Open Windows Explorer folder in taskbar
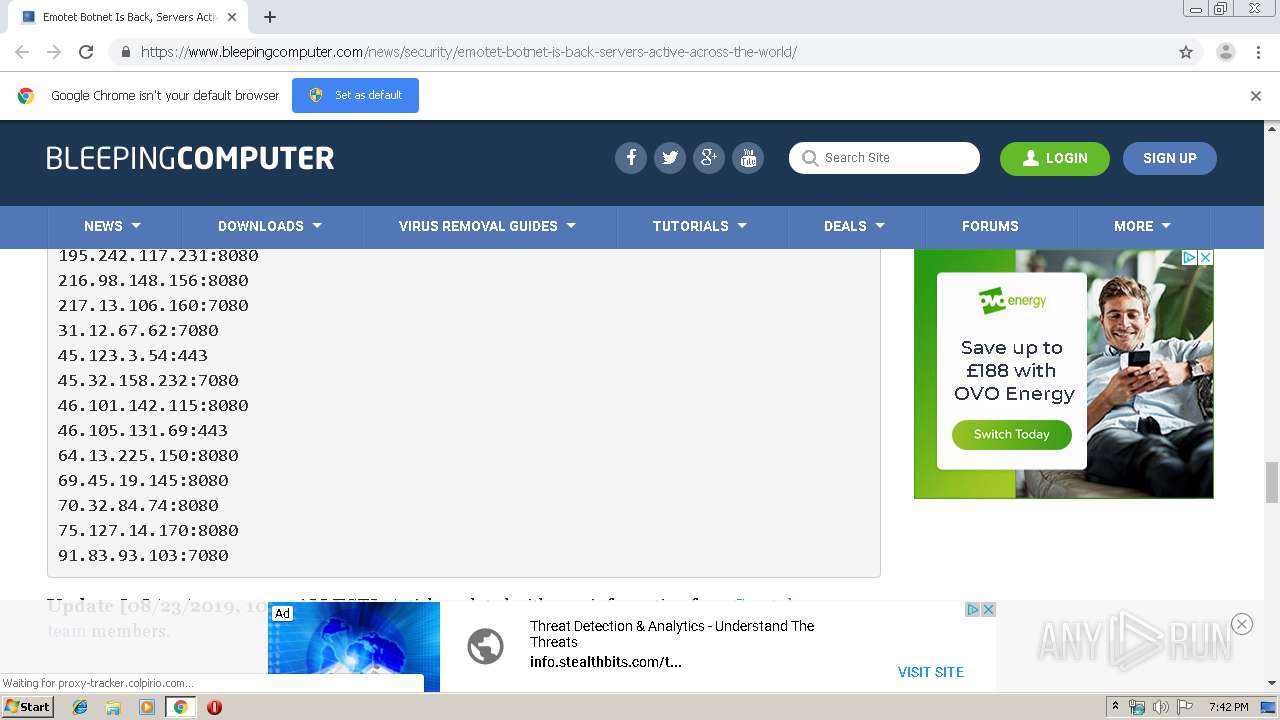This screenshot has height=720, width=1280. (113, 707)
